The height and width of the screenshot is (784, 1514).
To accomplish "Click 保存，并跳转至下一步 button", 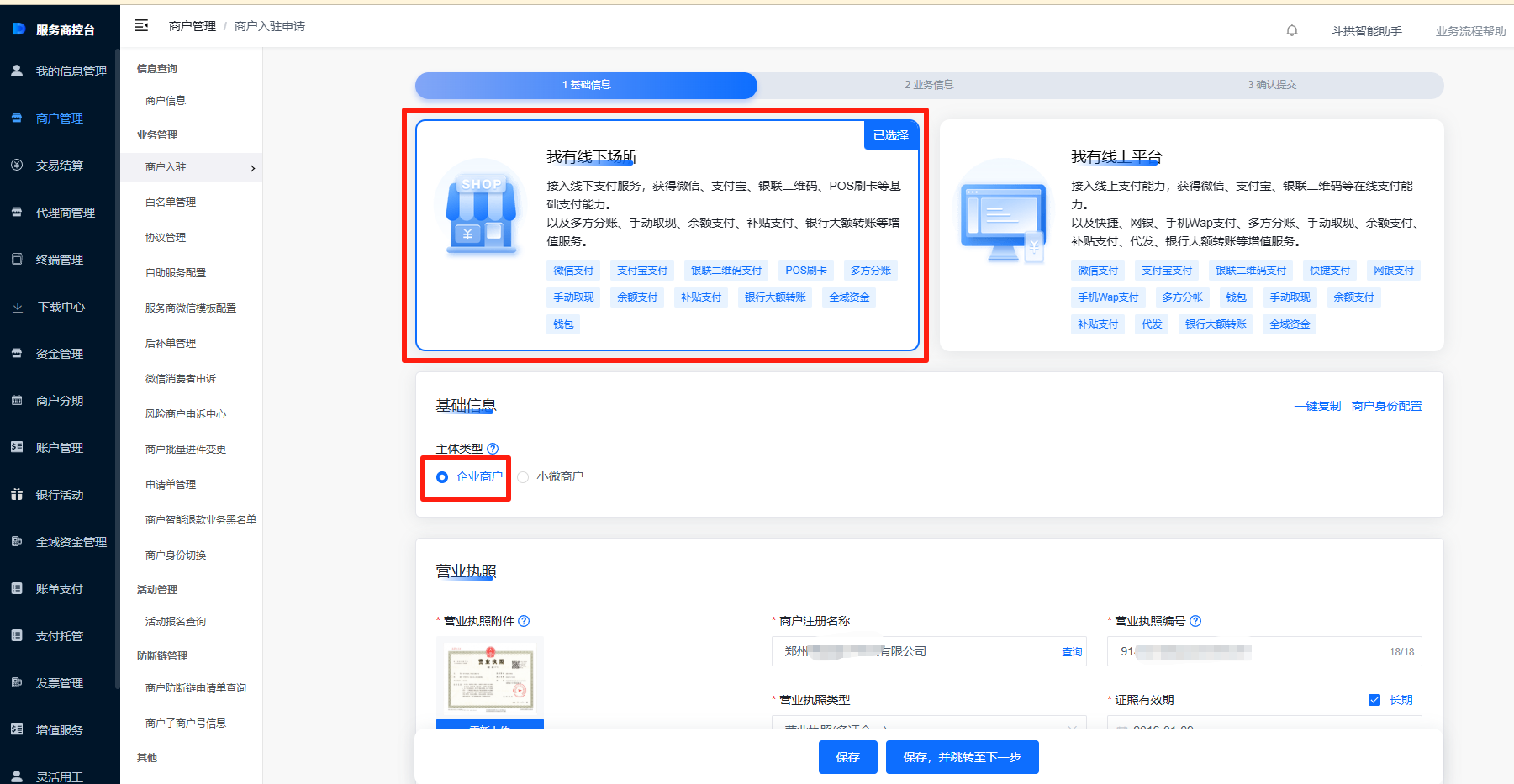I will pyautogui.click(x=962, y=757).
